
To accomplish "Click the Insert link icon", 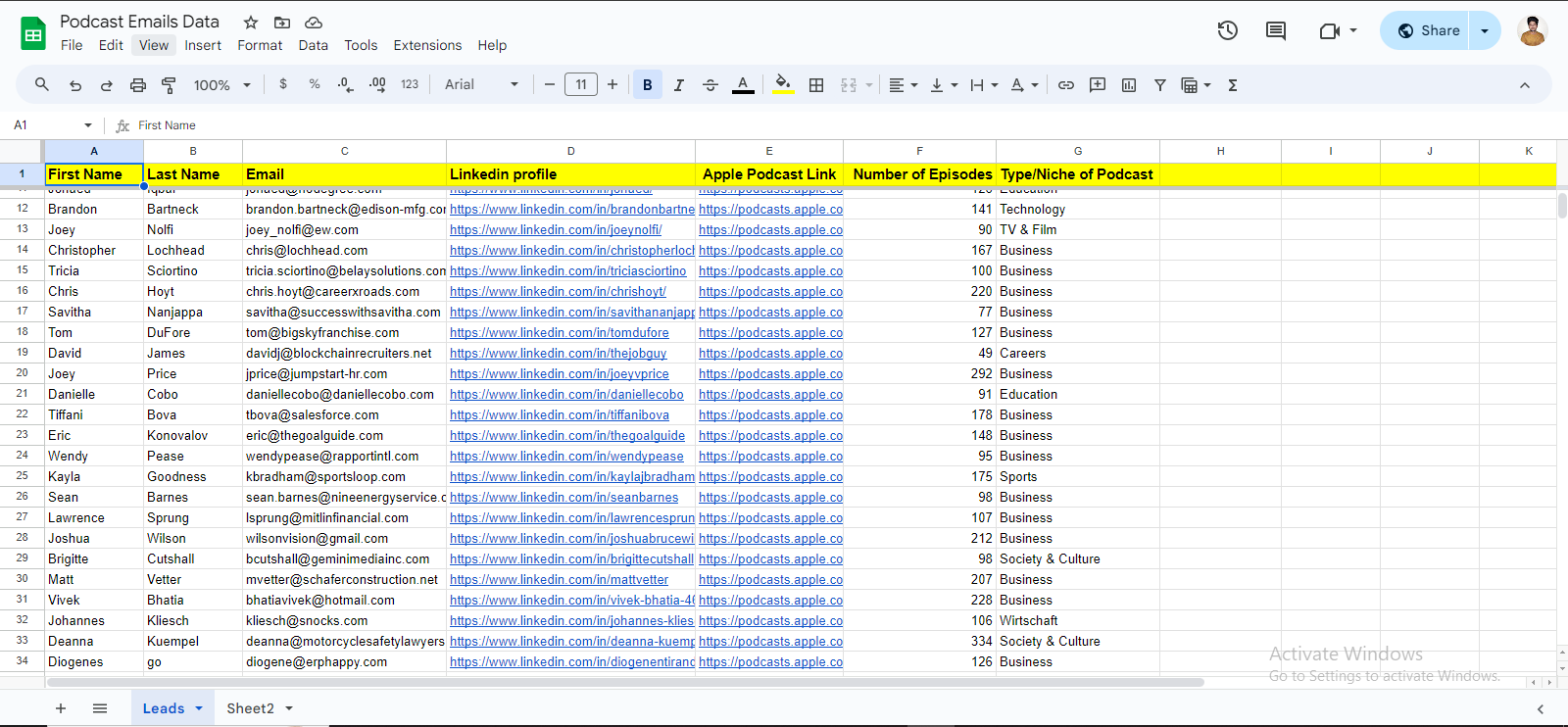I will point(1066,85).
